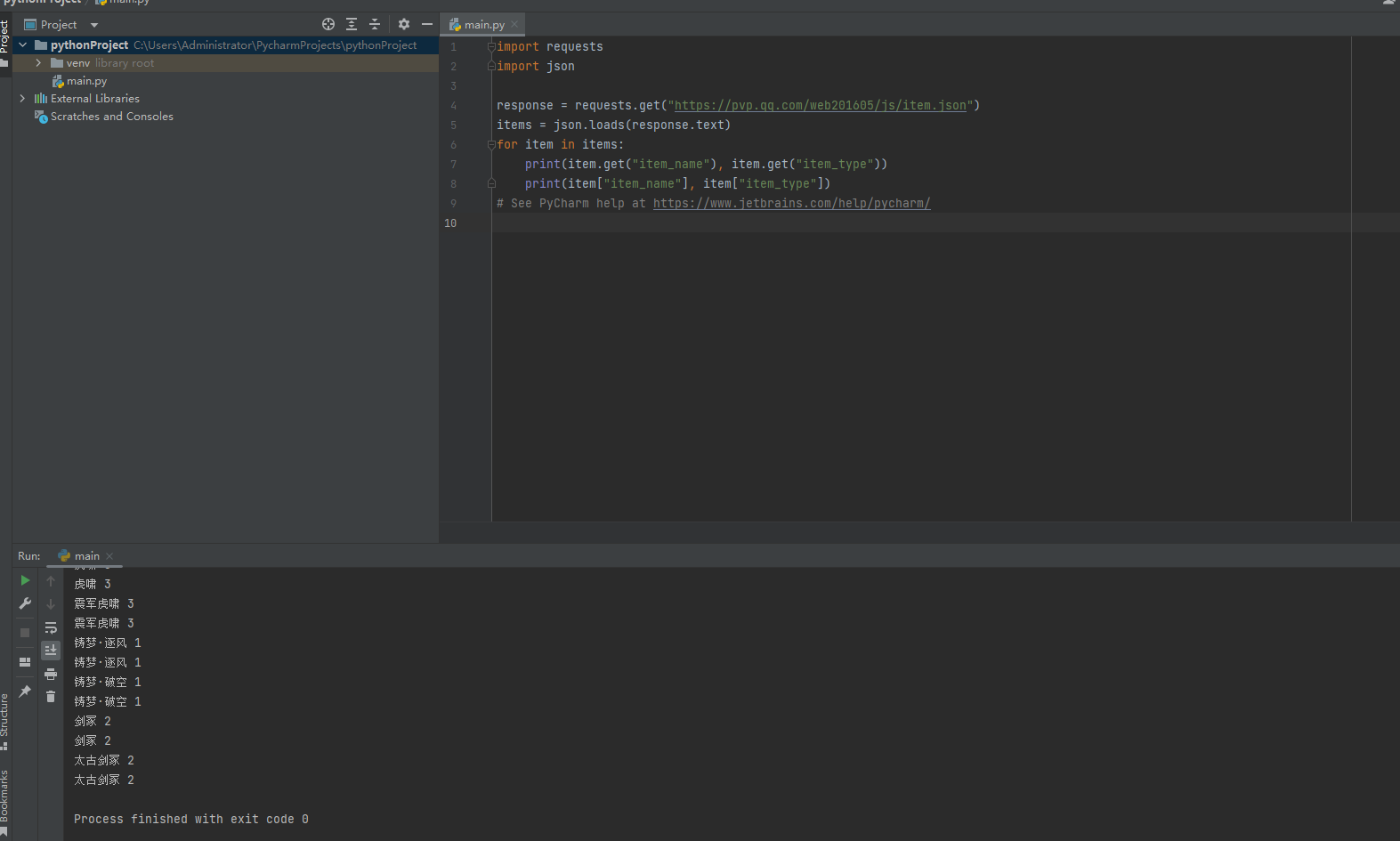Open run configuration wrench icon
This screenshot has height=841, width=1400.
point(25,603)
